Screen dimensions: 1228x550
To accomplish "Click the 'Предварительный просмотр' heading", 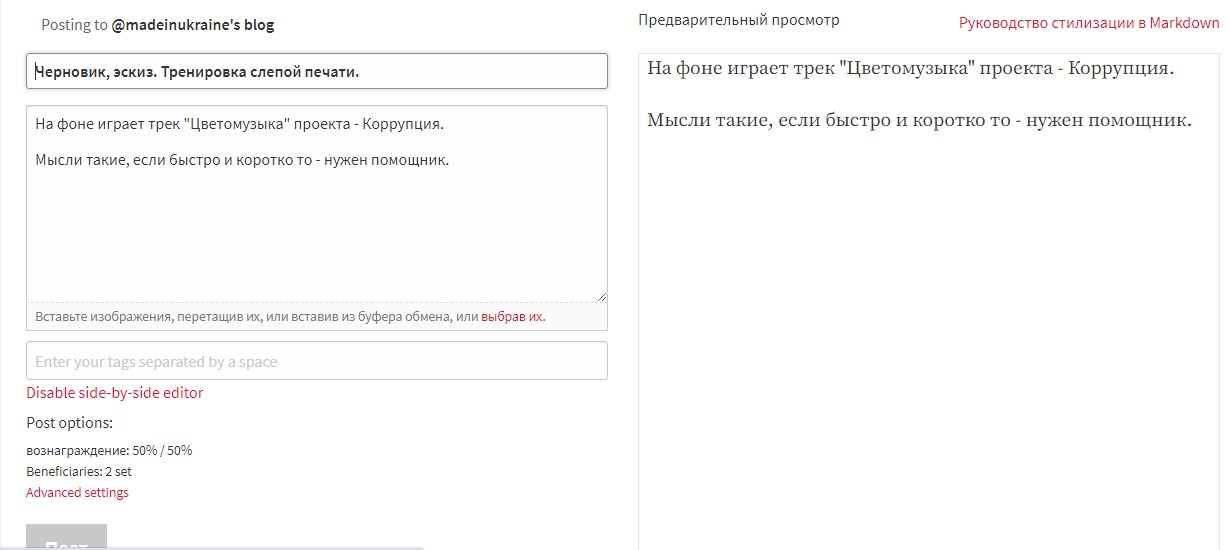I will point(739,20).
